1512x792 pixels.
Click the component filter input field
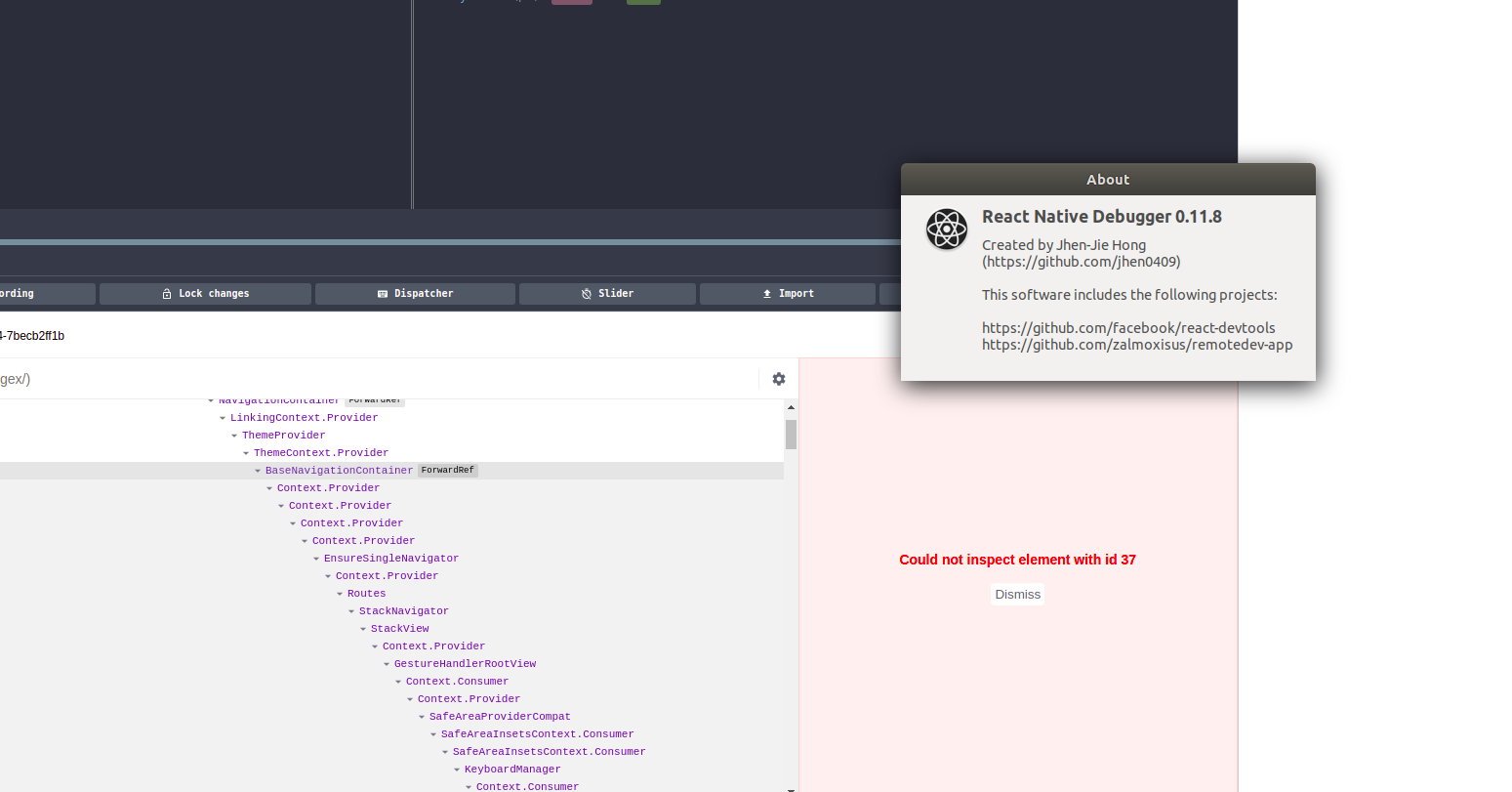point(342,379)
